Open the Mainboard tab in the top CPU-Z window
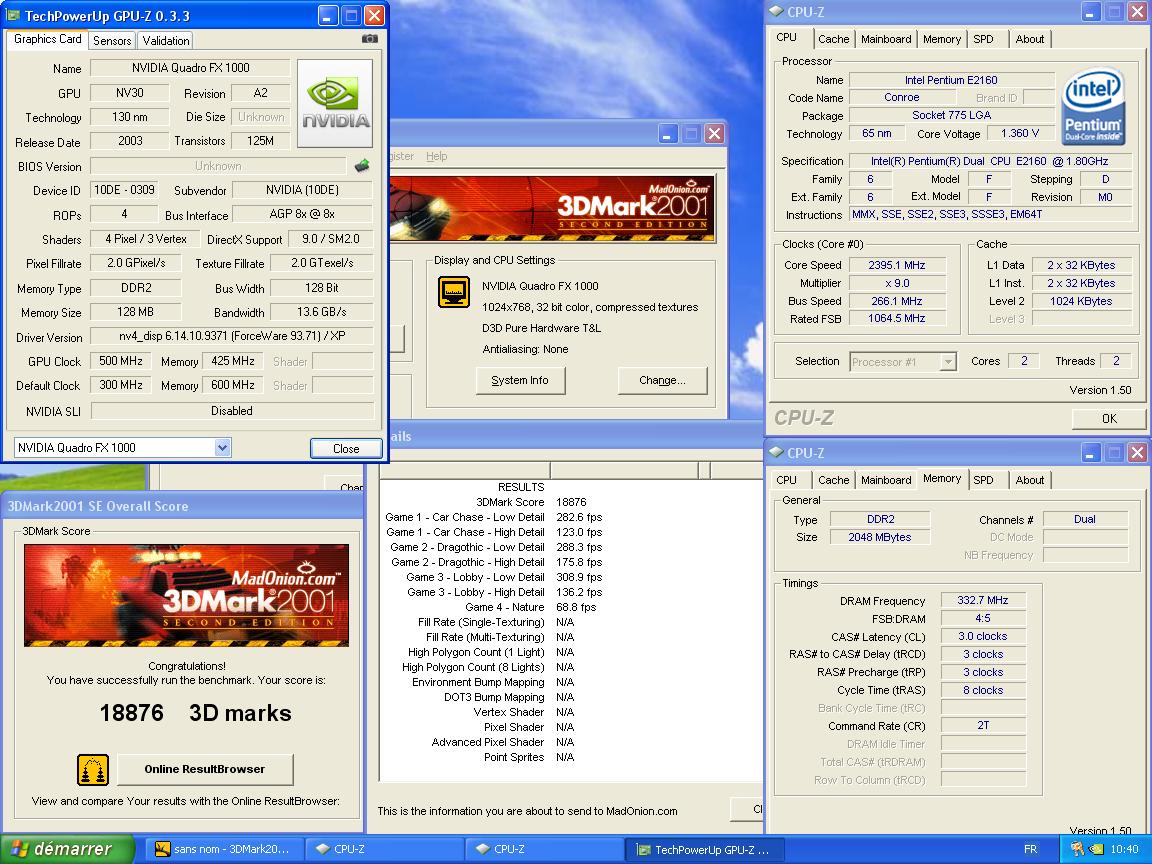Image resolution: width=1152 pixels, height=864 pixels. coord(886,39)
